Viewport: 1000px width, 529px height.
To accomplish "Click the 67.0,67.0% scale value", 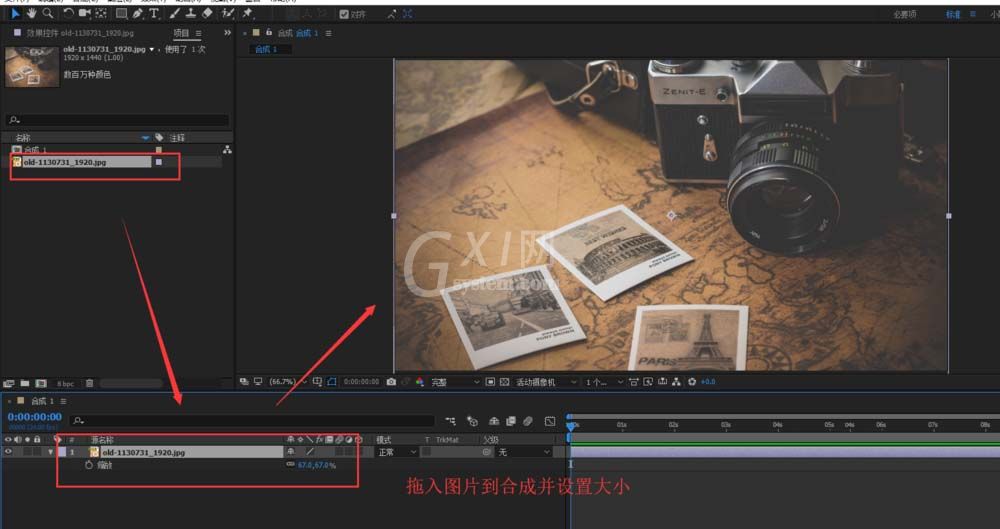I will click(x=317, y=465).
